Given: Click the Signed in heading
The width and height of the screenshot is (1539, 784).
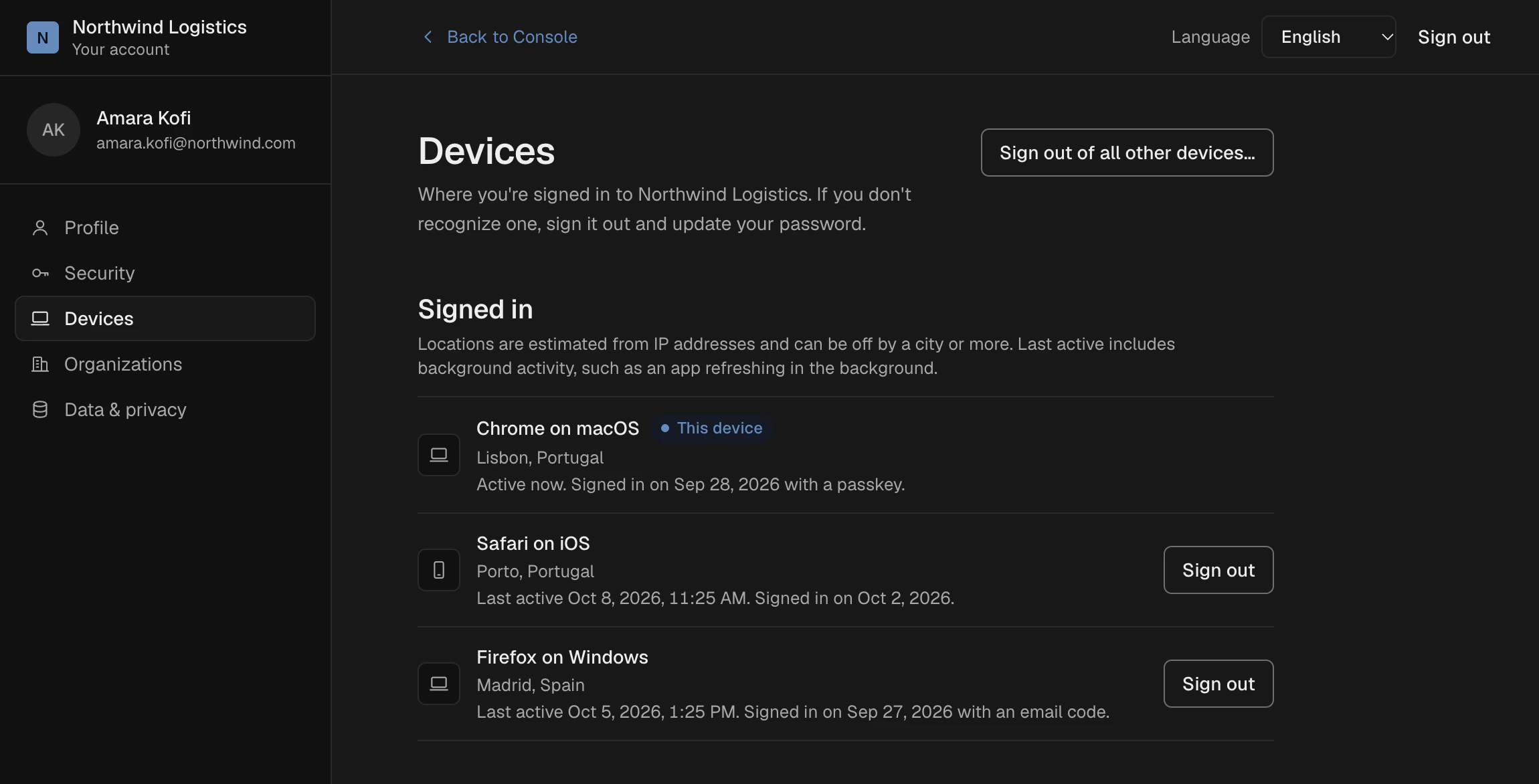Looking at the screenshot, I should (475, 309).
